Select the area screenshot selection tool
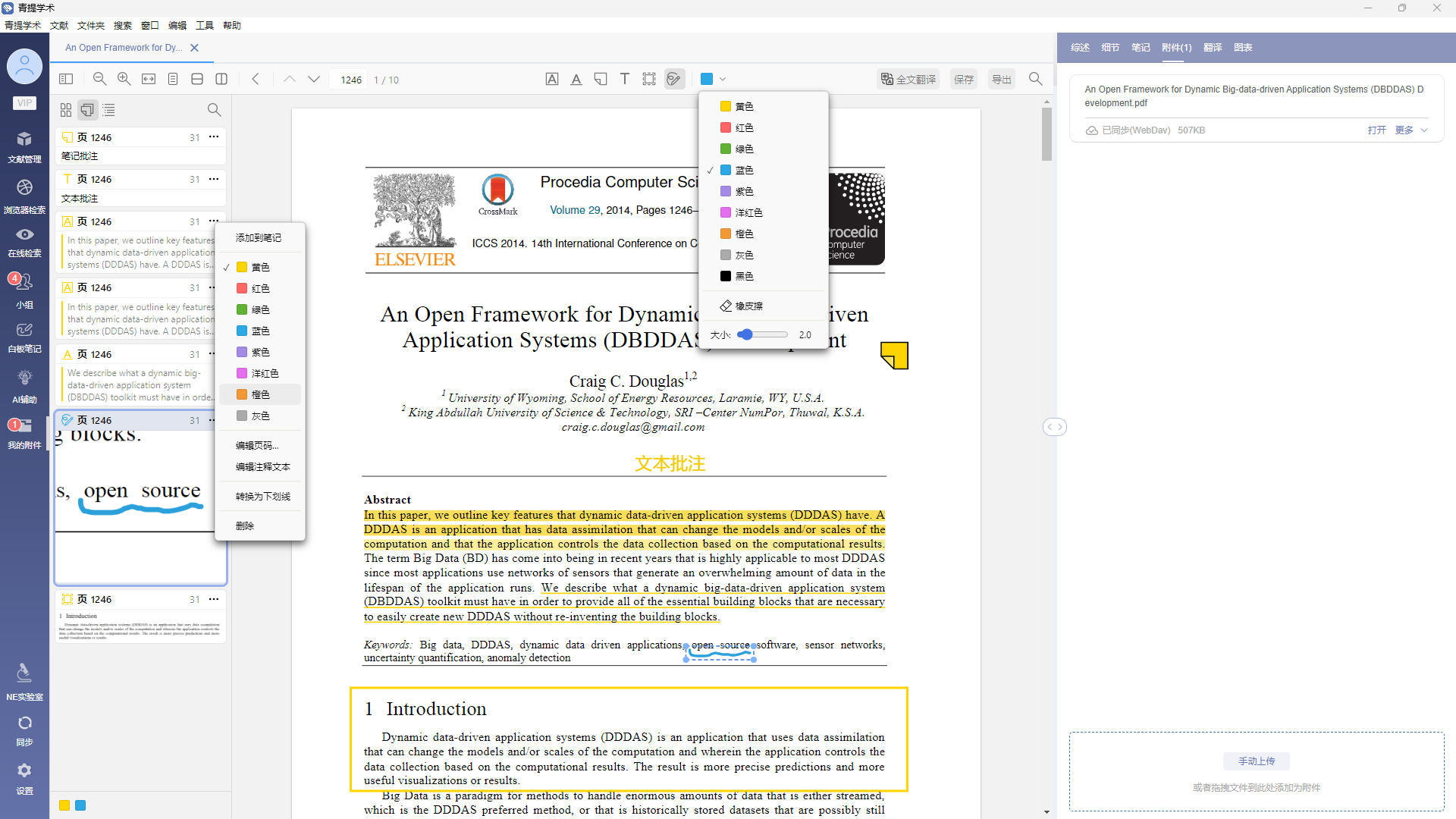Viewport: 1456px width, 819px height. click(x=649, y=79)
